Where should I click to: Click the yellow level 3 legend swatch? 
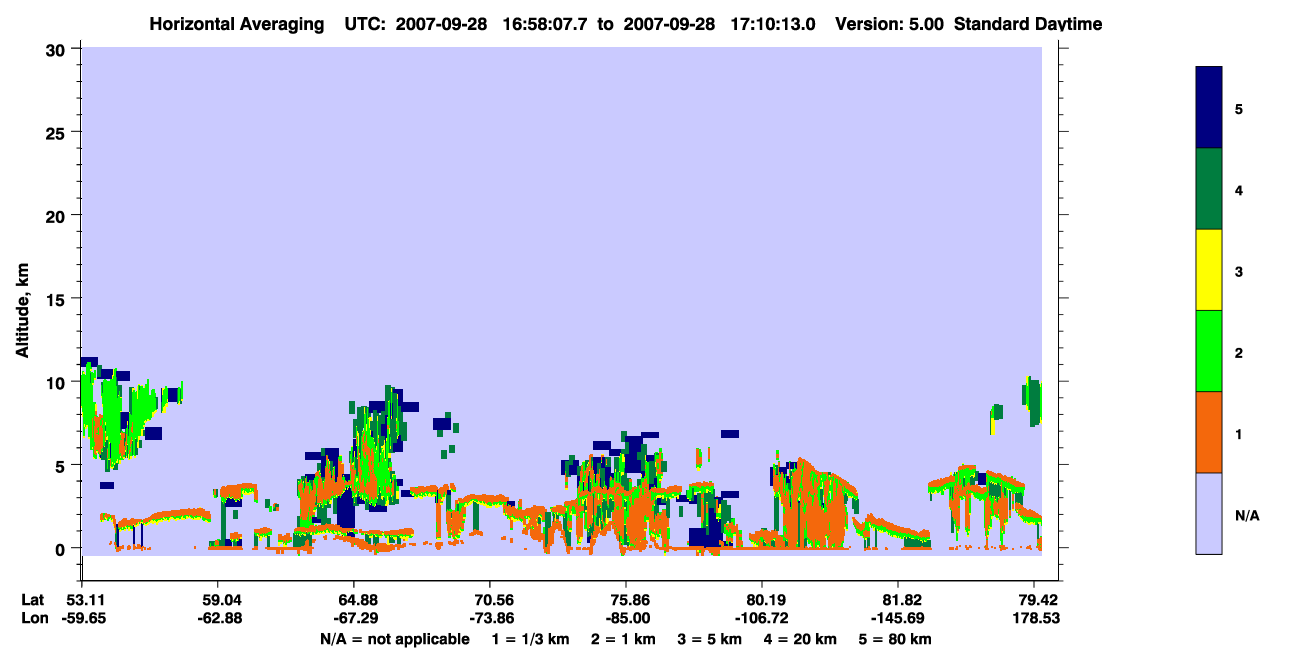click(1209, 270)
